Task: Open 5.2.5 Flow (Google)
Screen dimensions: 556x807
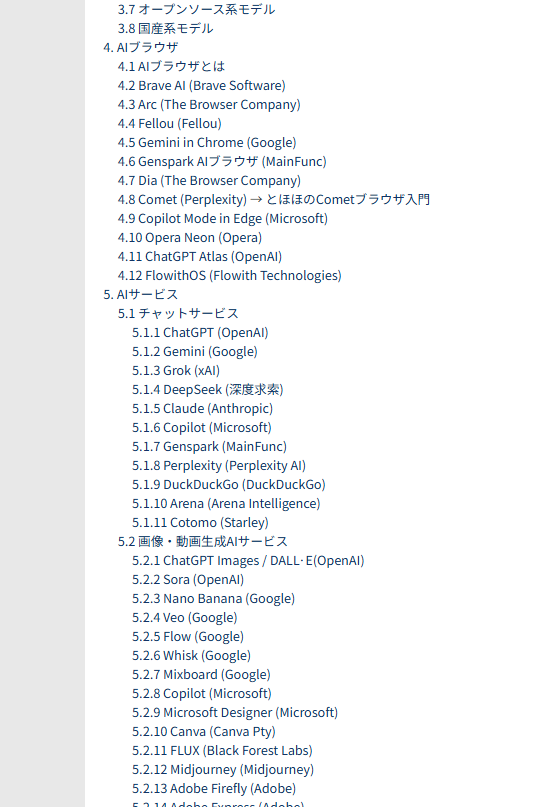Action: 188,638
